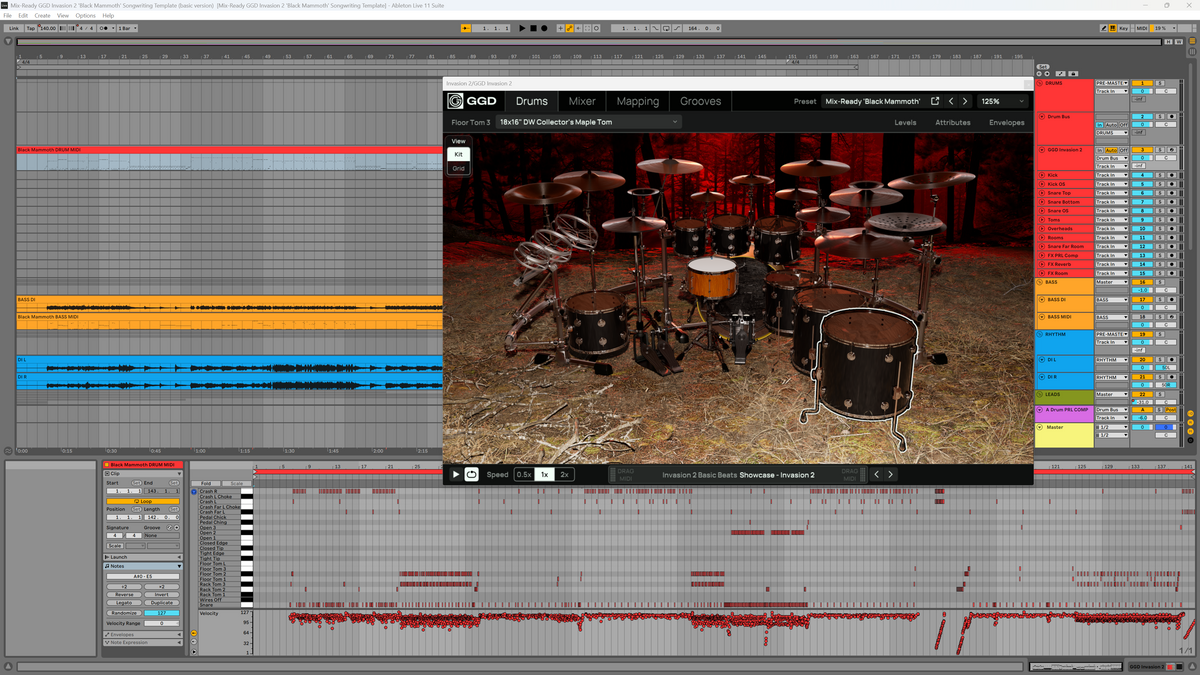Click Ableton transport stop button
Viewport: 1200px width, 675px height.
533,28
